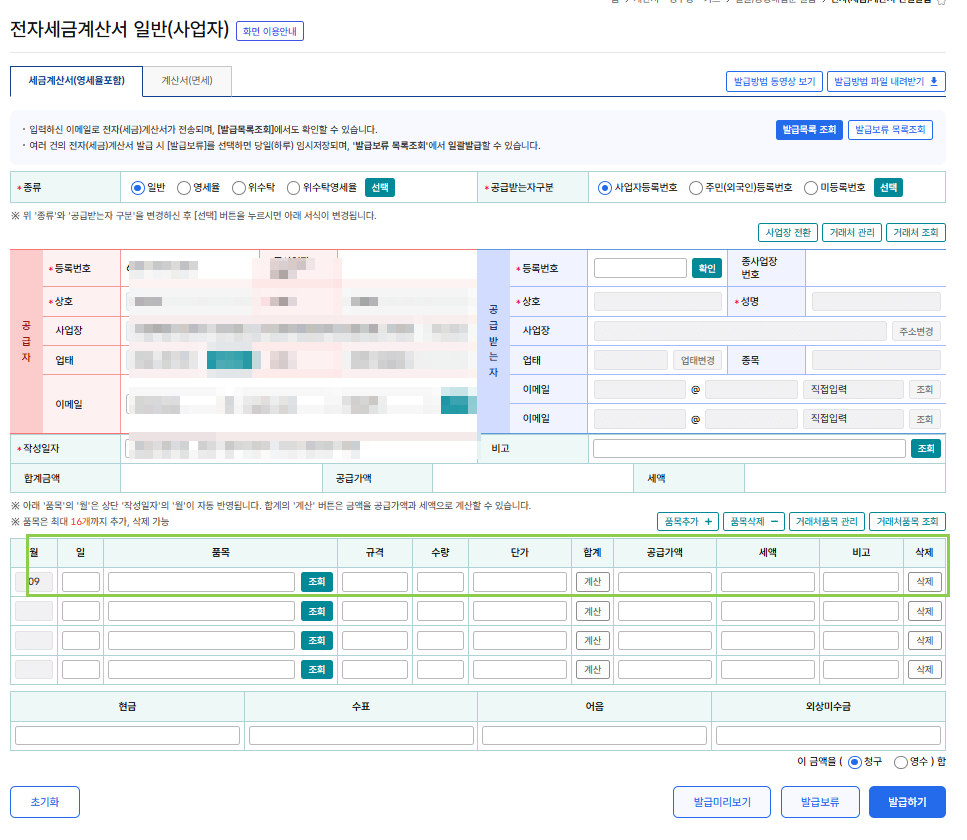The height and width of the screenshot is (840, 967).
Task: Click first row 세액 input field
Action: (x=768, y=582)
